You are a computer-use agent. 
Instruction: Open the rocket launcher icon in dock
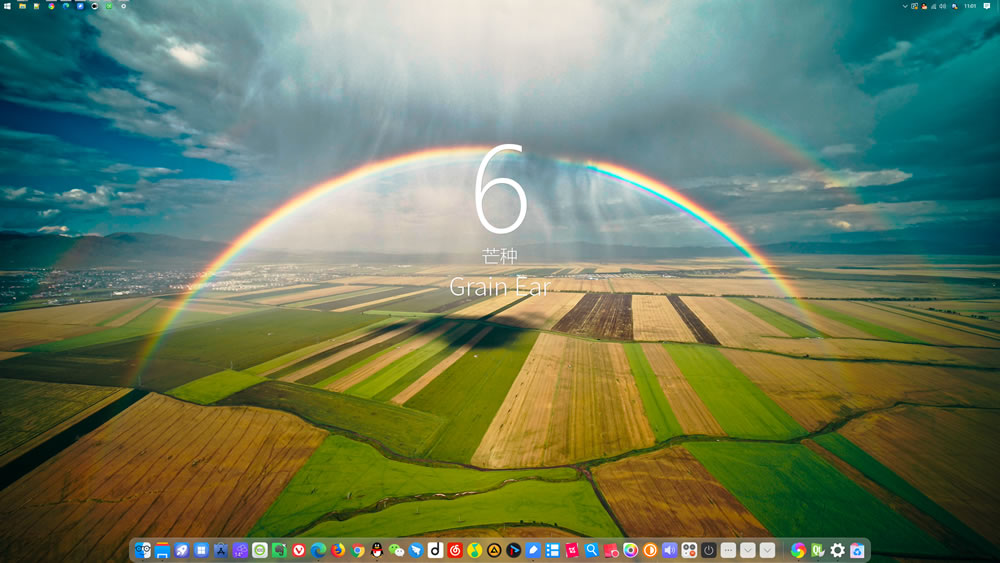[x=182, y=550]
